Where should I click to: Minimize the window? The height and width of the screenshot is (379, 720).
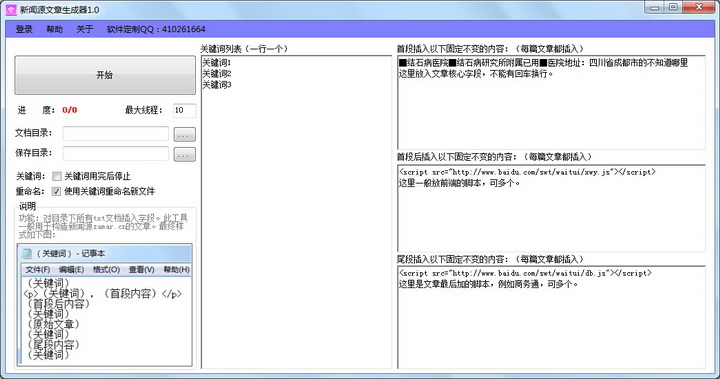[654, 7]
